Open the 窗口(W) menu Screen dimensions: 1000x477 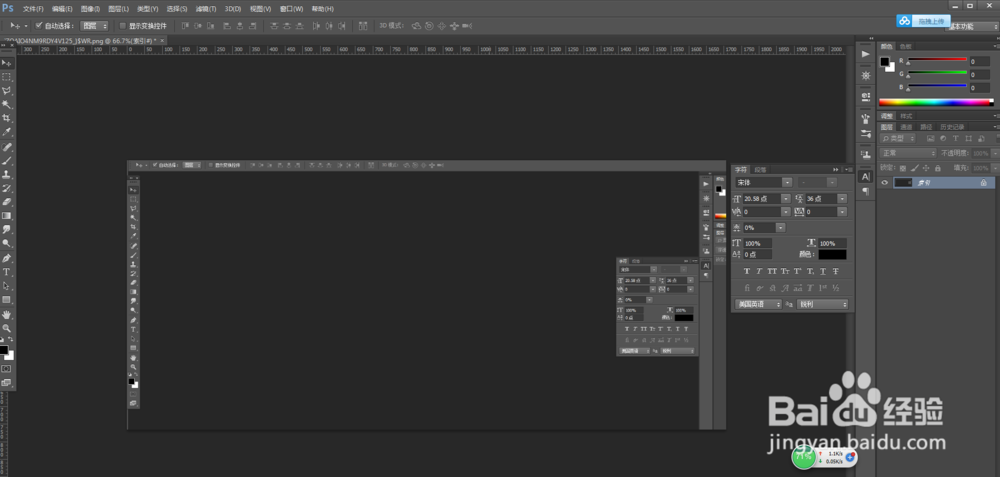tap(291, 9)
